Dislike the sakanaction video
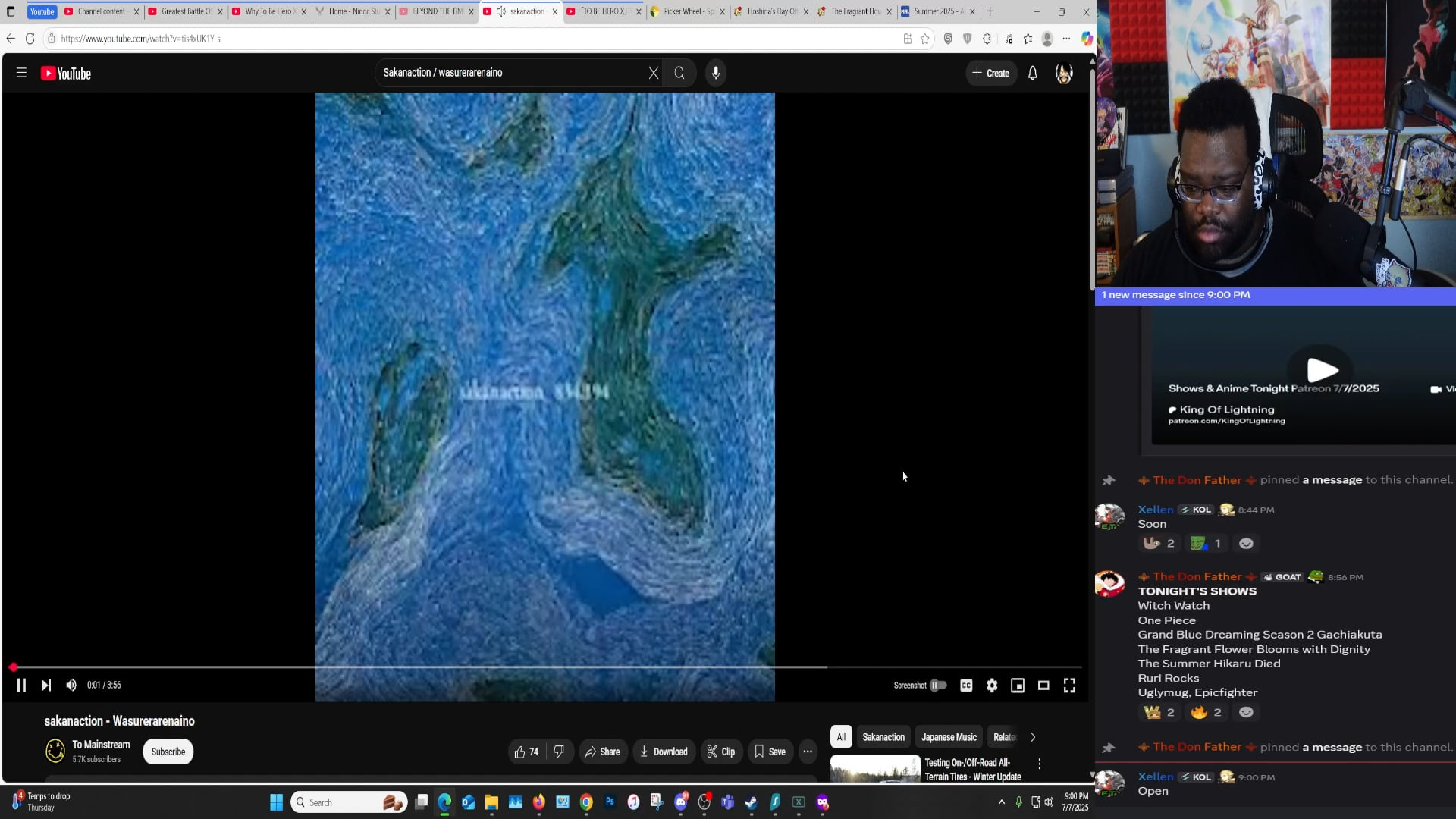1456x819 pixels. [x=559, y=752]
